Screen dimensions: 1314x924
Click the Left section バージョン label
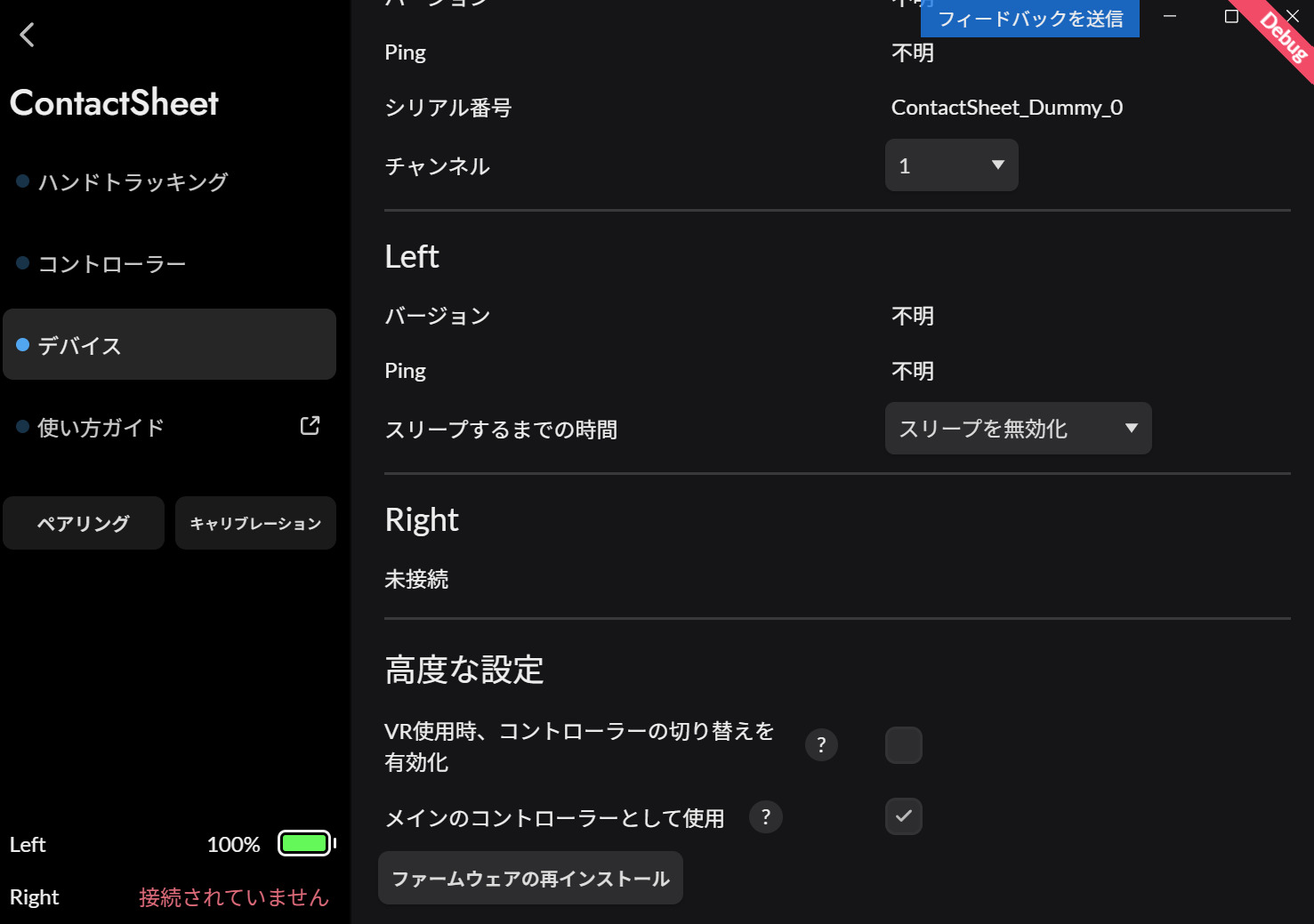[438, 316]
